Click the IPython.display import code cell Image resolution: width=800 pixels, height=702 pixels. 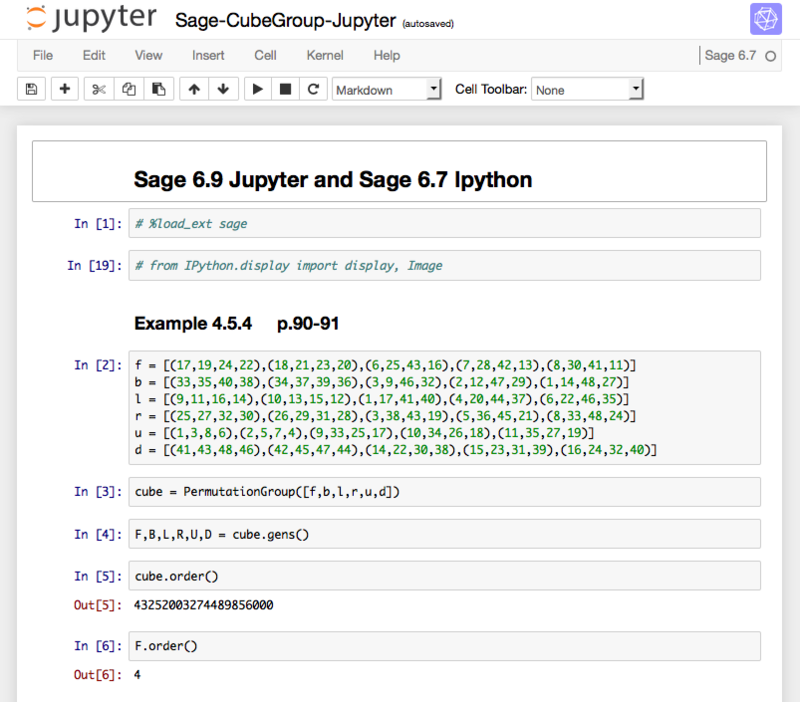pyautogui.click(x=444, y=265)
